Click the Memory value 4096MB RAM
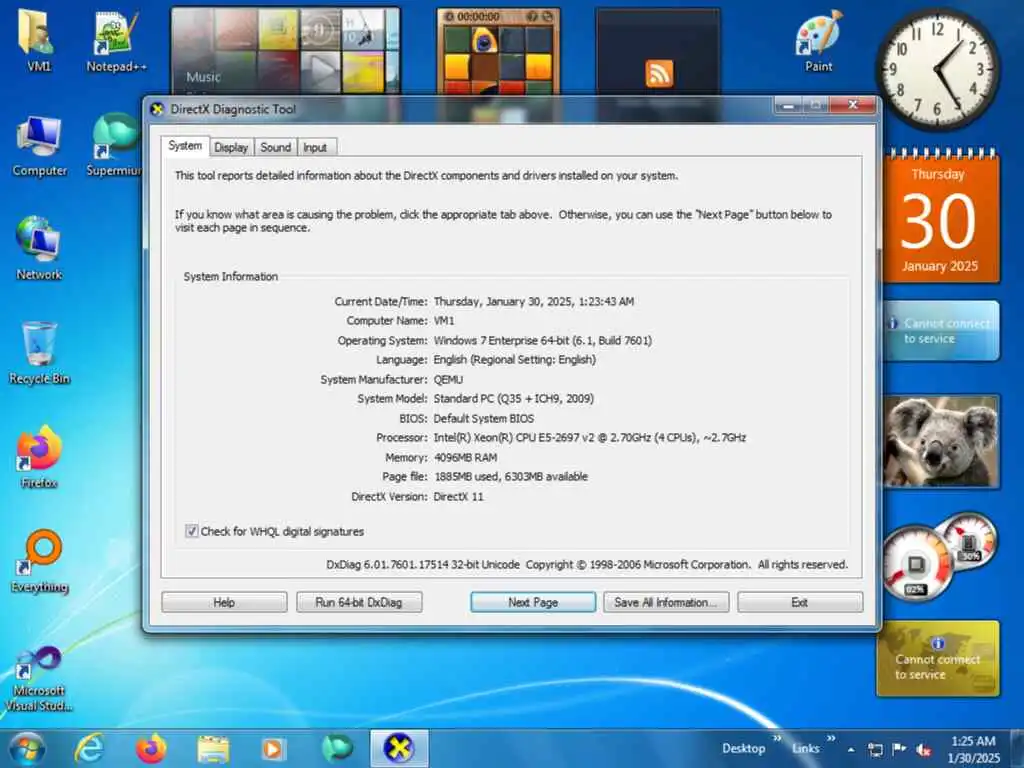 click(466, 457)
